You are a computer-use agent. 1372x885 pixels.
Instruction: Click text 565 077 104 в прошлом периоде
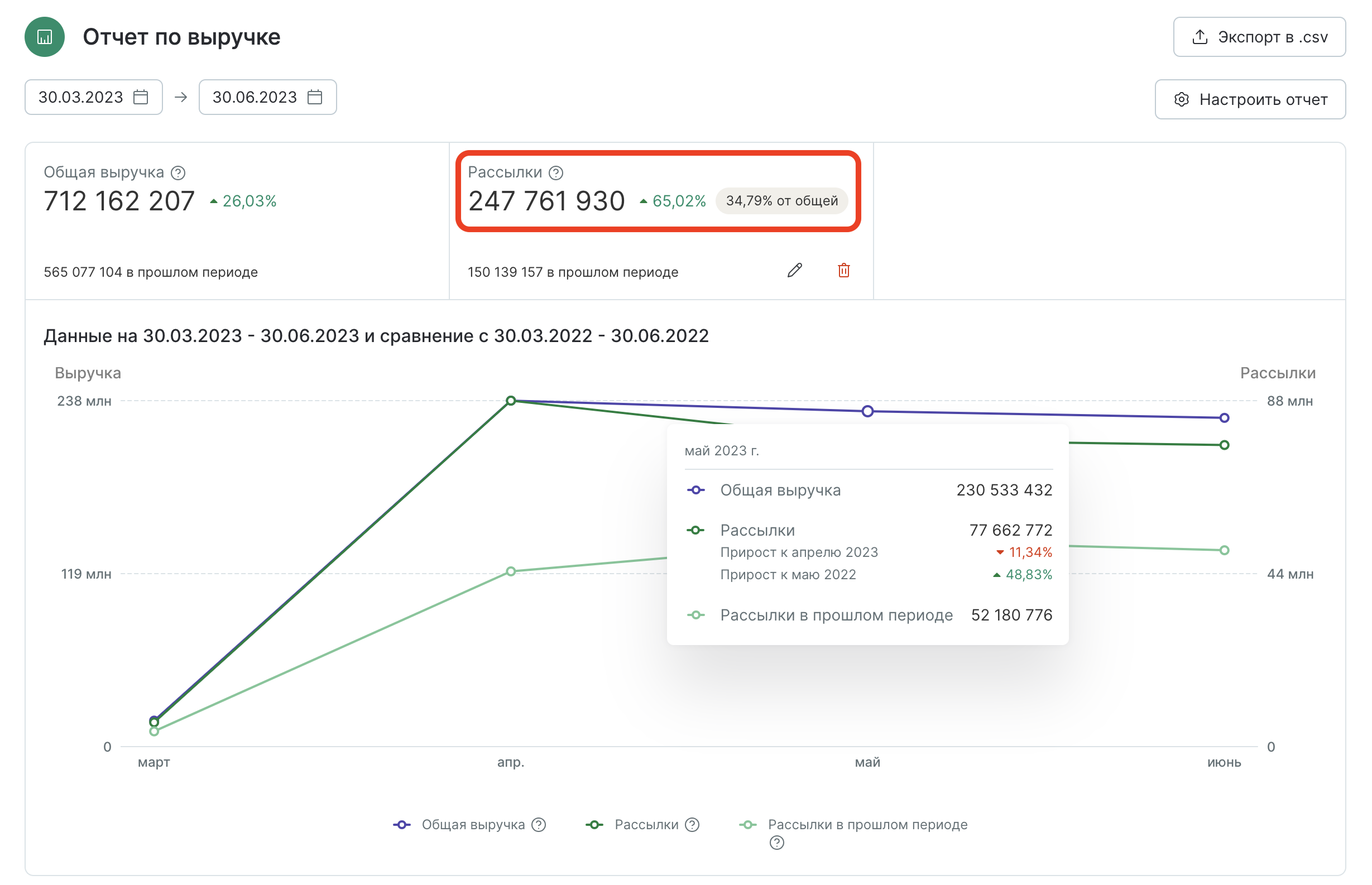(x=151, y=272)
